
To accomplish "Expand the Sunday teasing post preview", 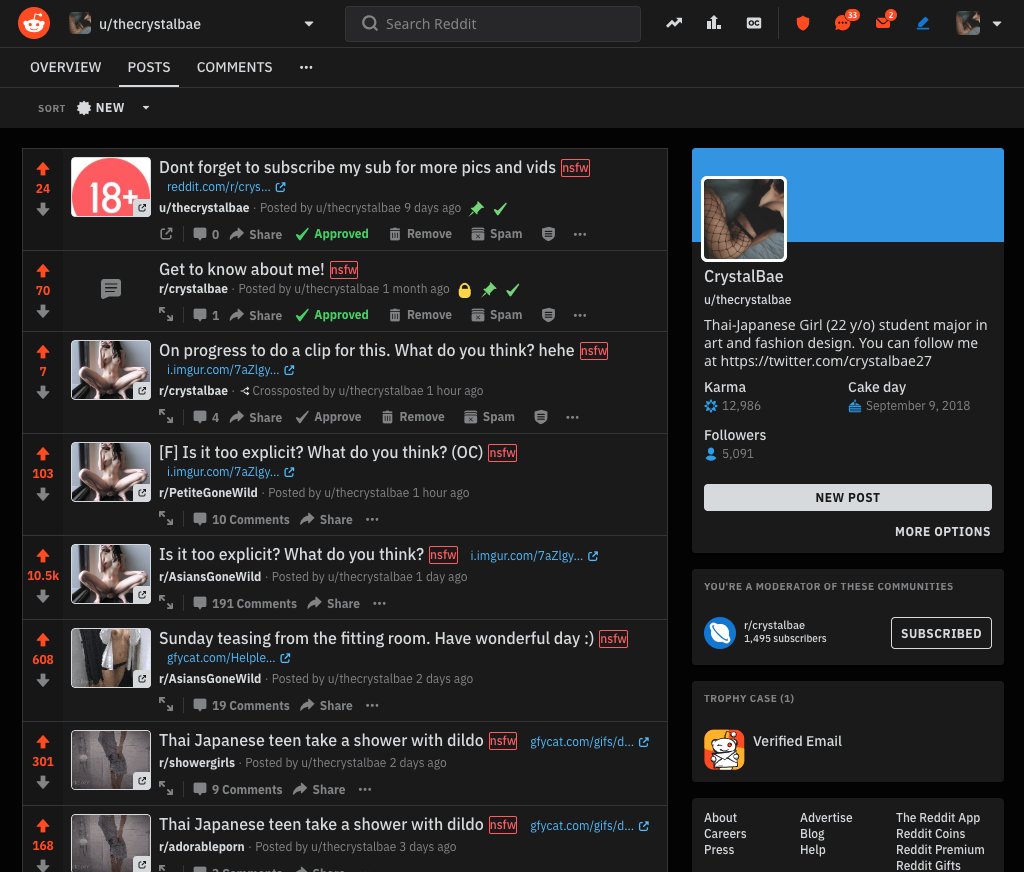I will tap(167, 705).
